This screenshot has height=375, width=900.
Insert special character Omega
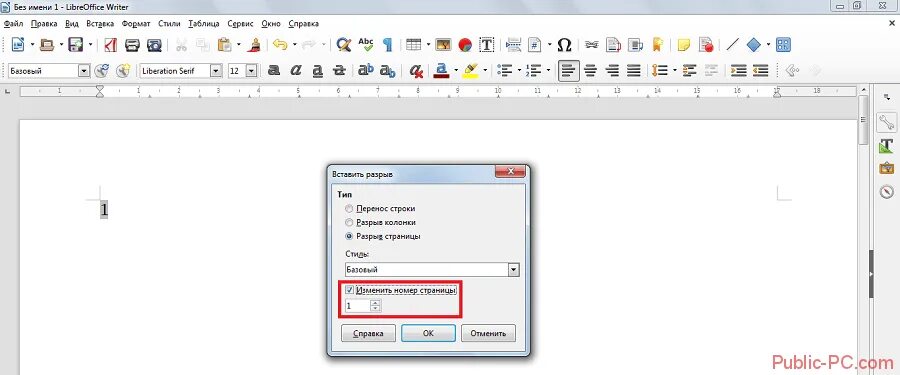(x=564, y=44)
